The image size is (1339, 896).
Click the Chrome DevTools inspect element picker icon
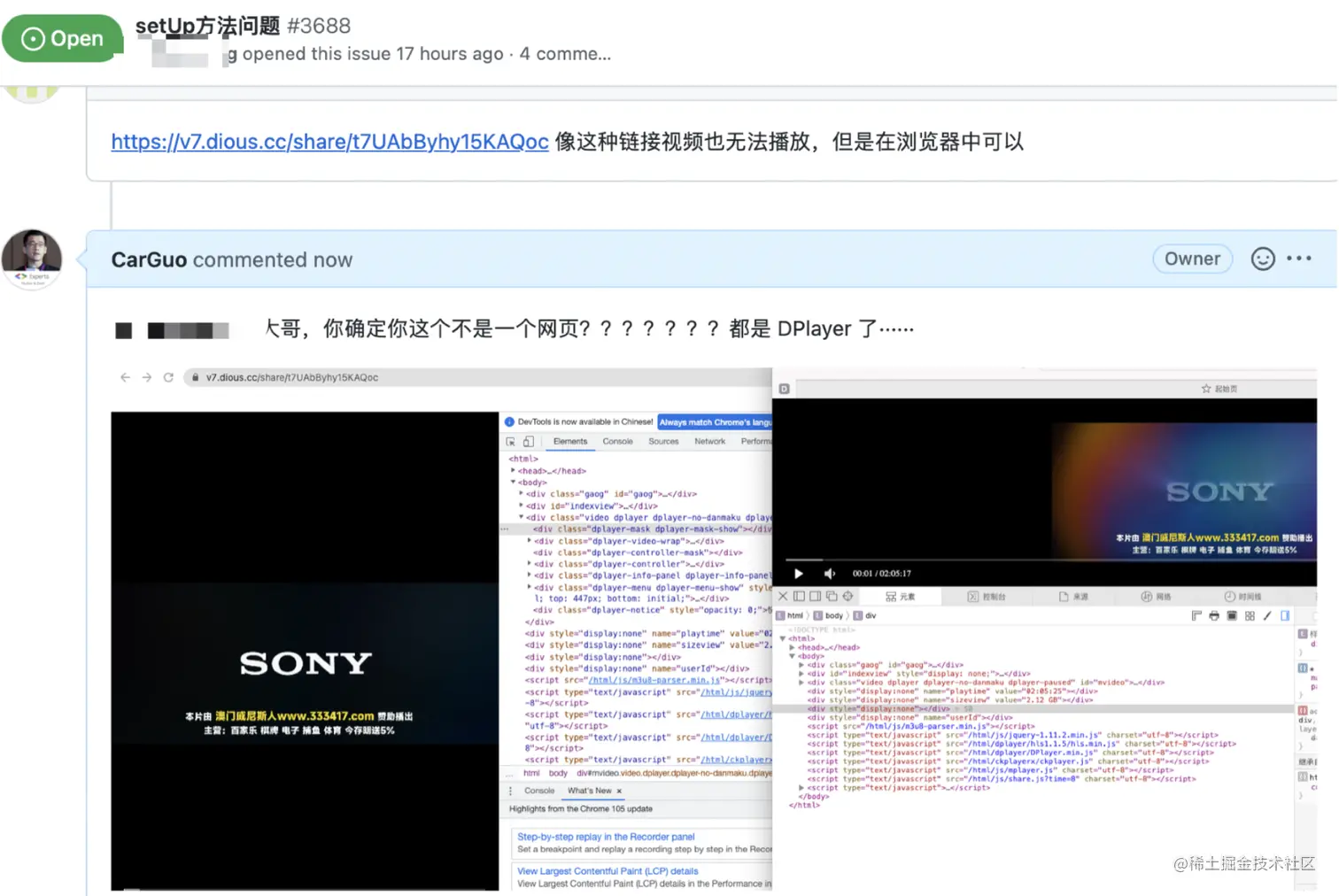tap(511, 441)
